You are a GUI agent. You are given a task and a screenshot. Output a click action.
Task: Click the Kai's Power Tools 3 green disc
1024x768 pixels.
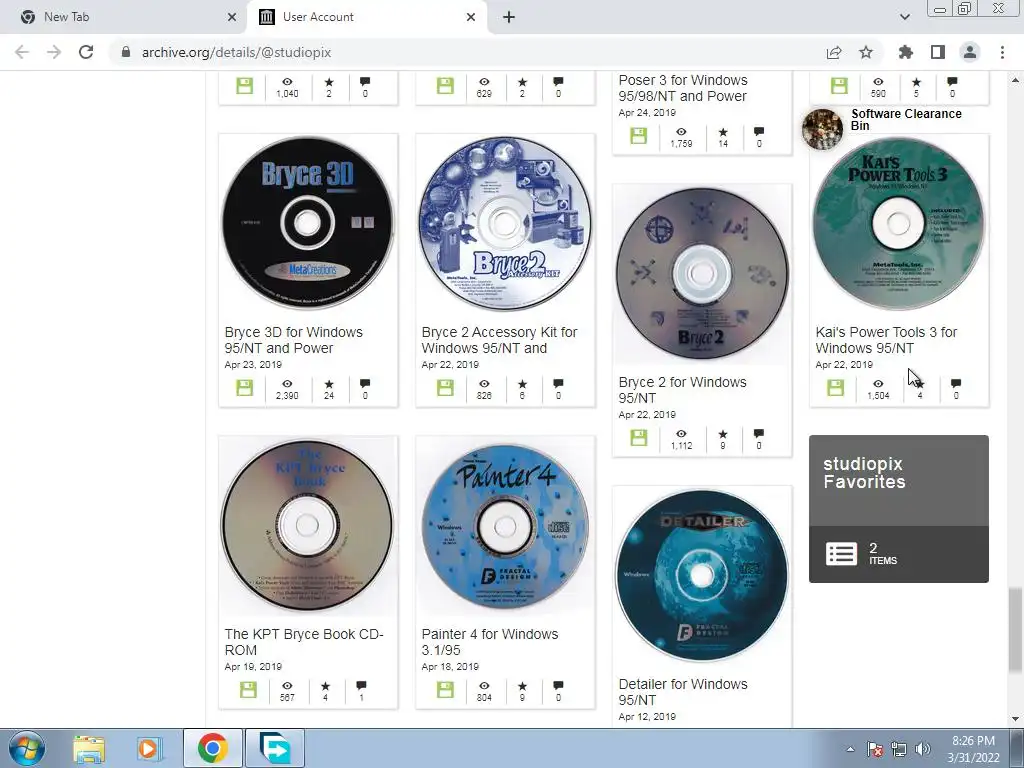pos(899,223)
